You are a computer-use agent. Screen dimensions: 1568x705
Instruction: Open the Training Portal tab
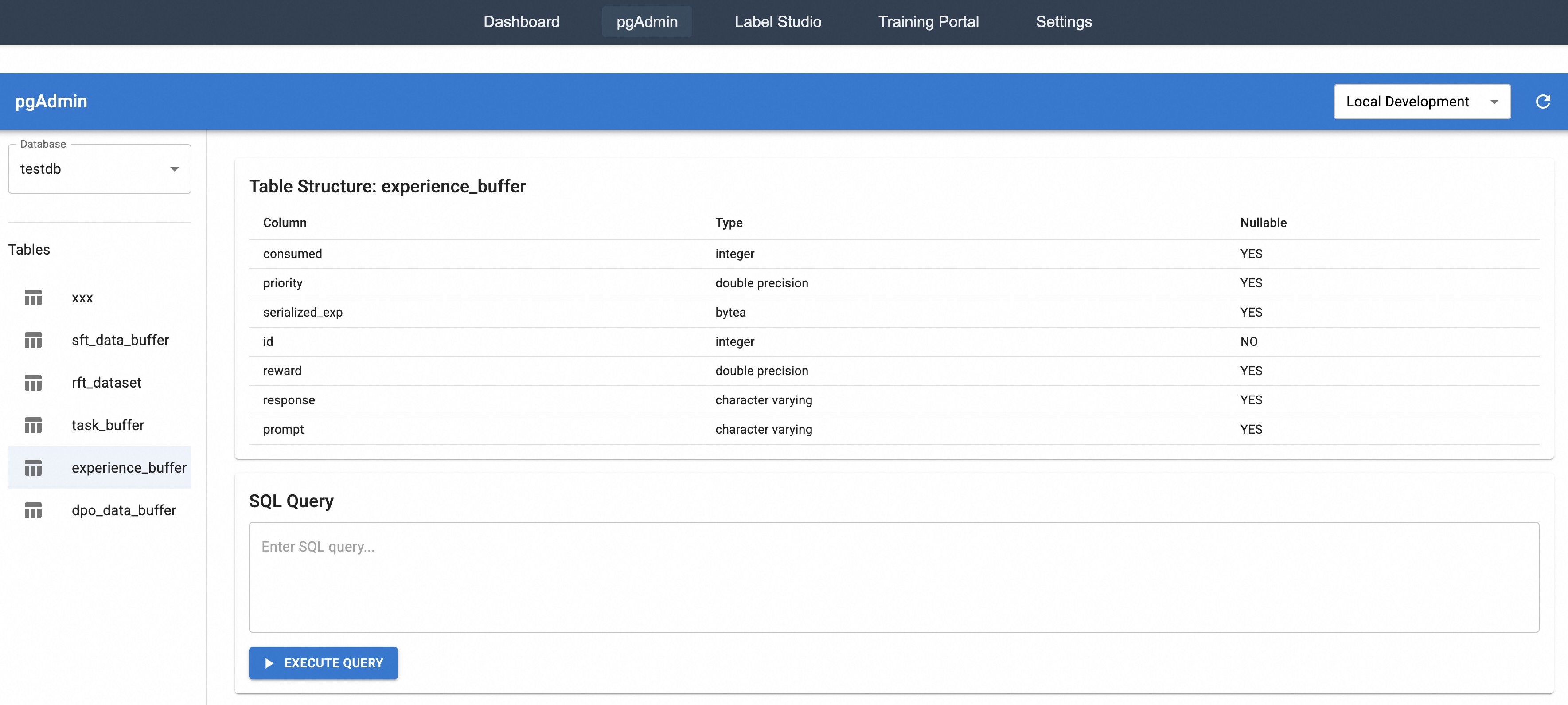coord(928,22)
